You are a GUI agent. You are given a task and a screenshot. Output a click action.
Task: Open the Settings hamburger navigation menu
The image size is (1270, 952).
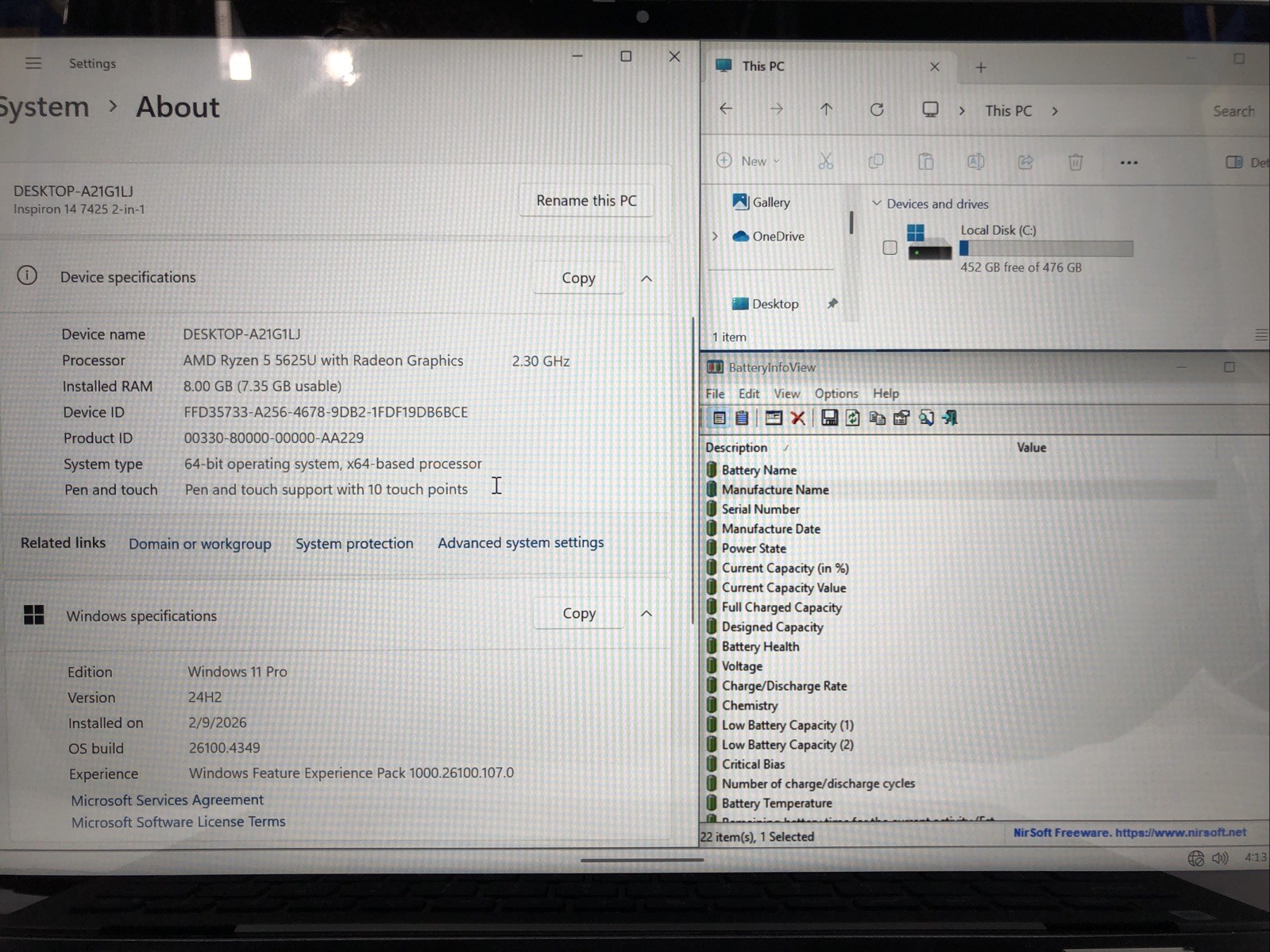33,63
